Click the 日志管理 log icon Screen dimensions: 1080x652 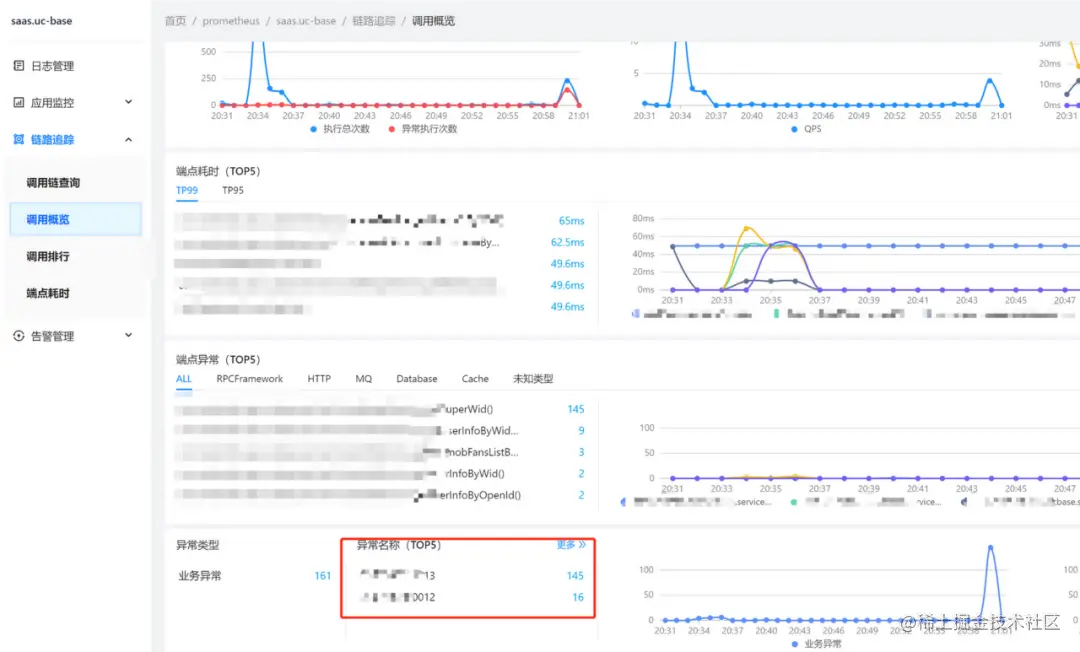pos(19,65)
